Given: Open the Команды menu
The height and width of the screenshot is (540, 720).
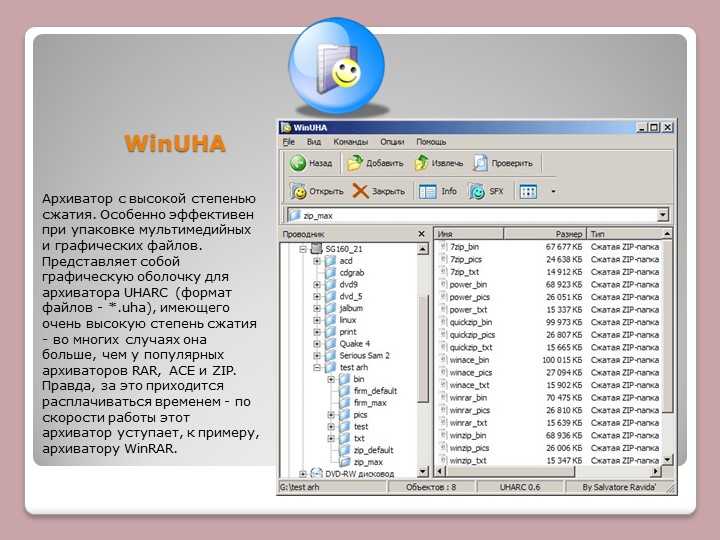Looking at the screenshot, I should (351, 142).
